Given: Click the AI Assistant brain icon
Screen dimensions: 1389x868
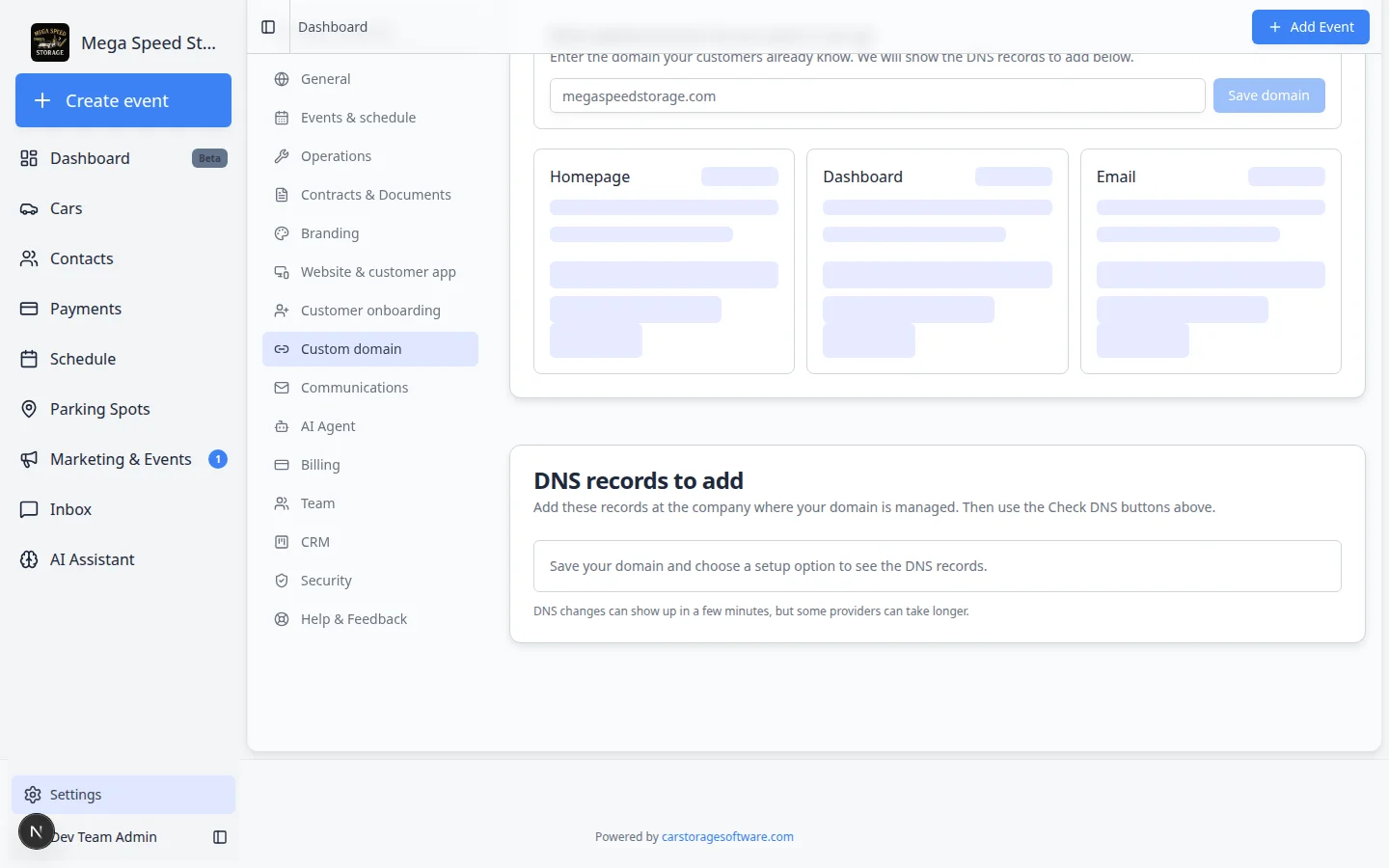Looking at the screenshot, I should 29,559.
